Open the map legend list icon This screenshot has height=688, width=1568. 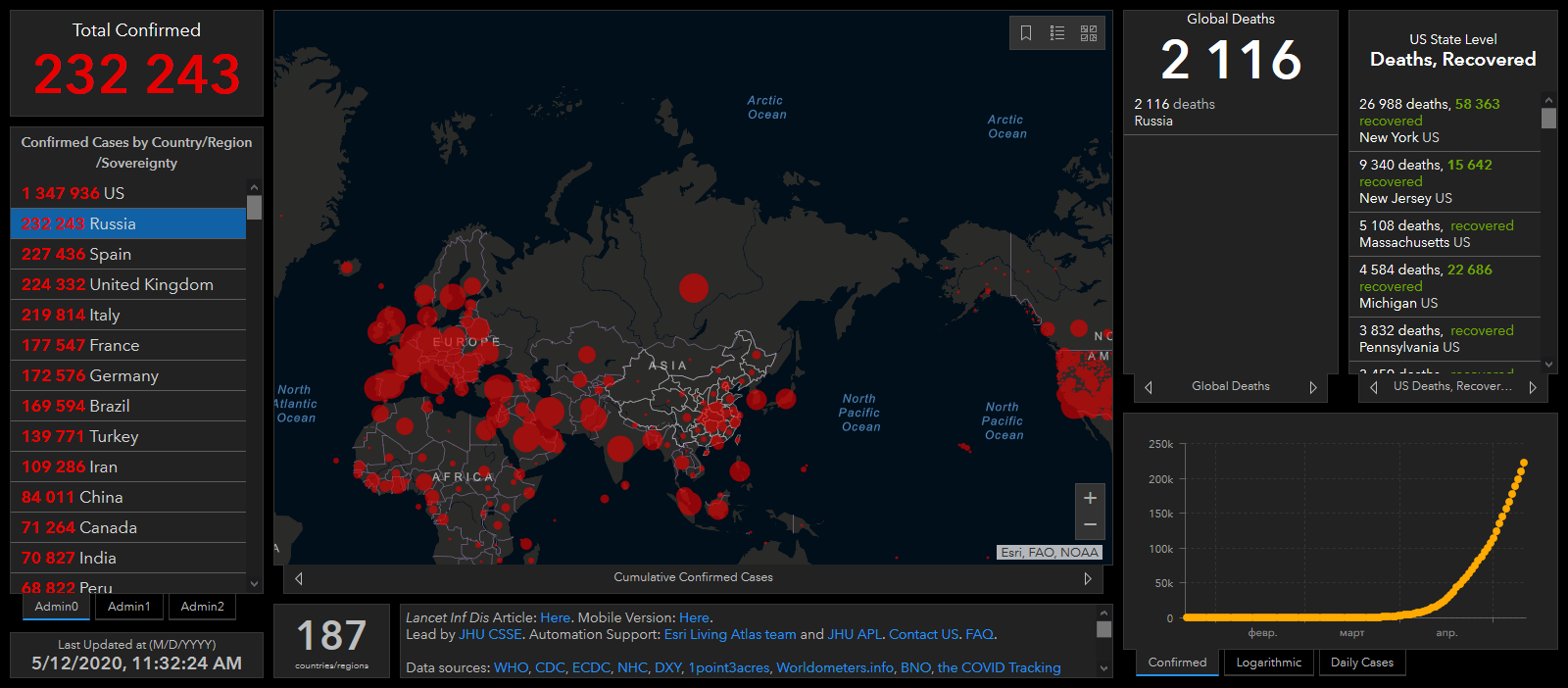[x=1057, y=33]
